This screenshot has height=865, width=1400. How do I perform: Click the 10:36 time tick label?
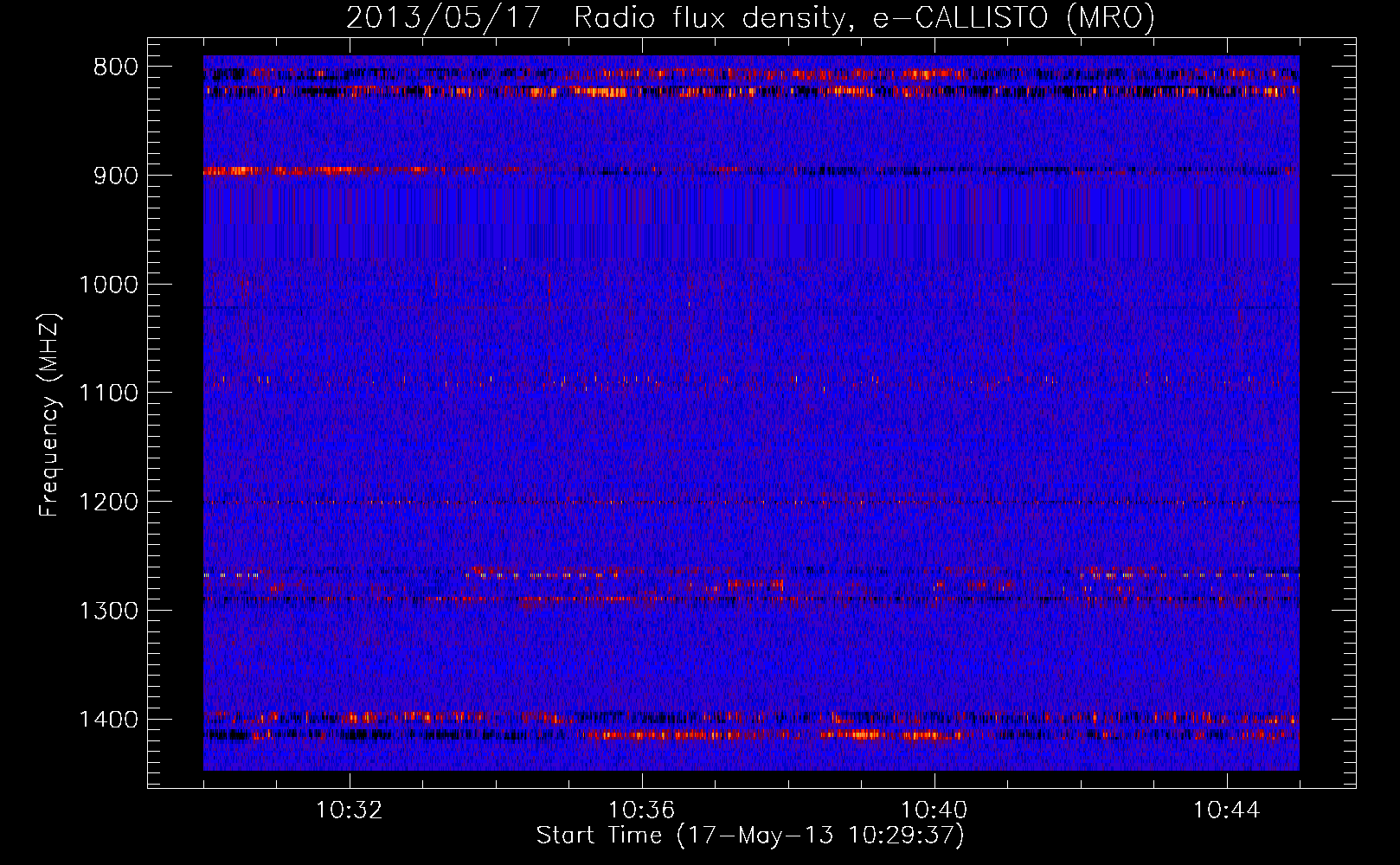point(642,811)
